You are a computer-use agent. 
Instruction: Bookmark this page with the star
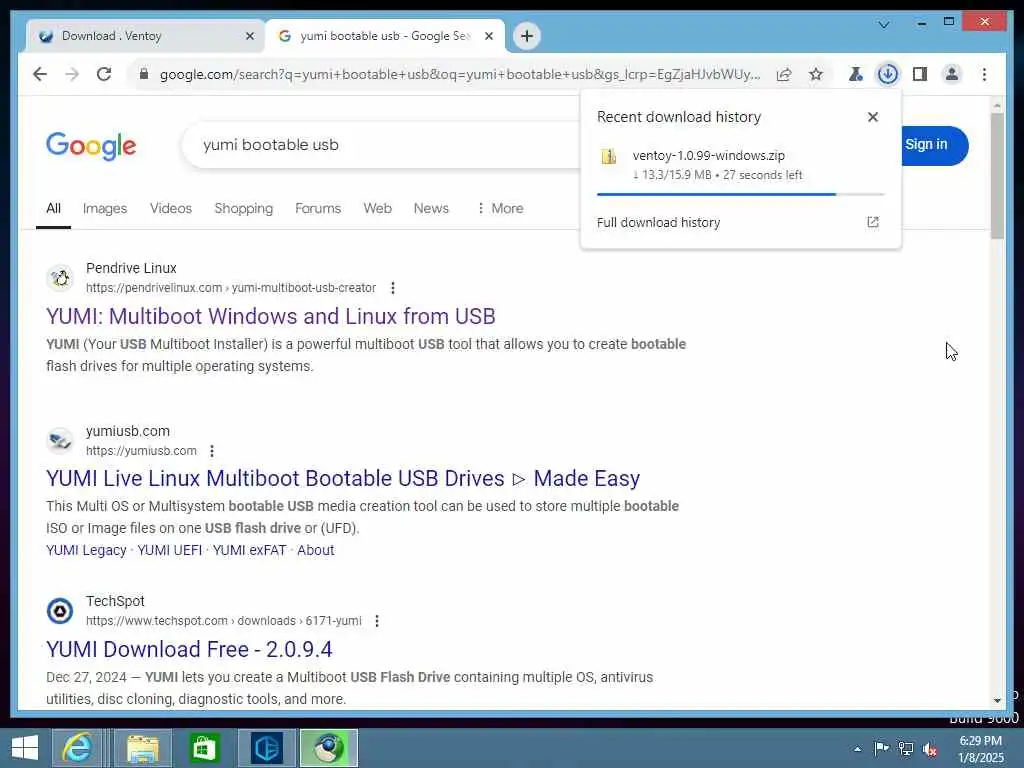click(816, 74)
